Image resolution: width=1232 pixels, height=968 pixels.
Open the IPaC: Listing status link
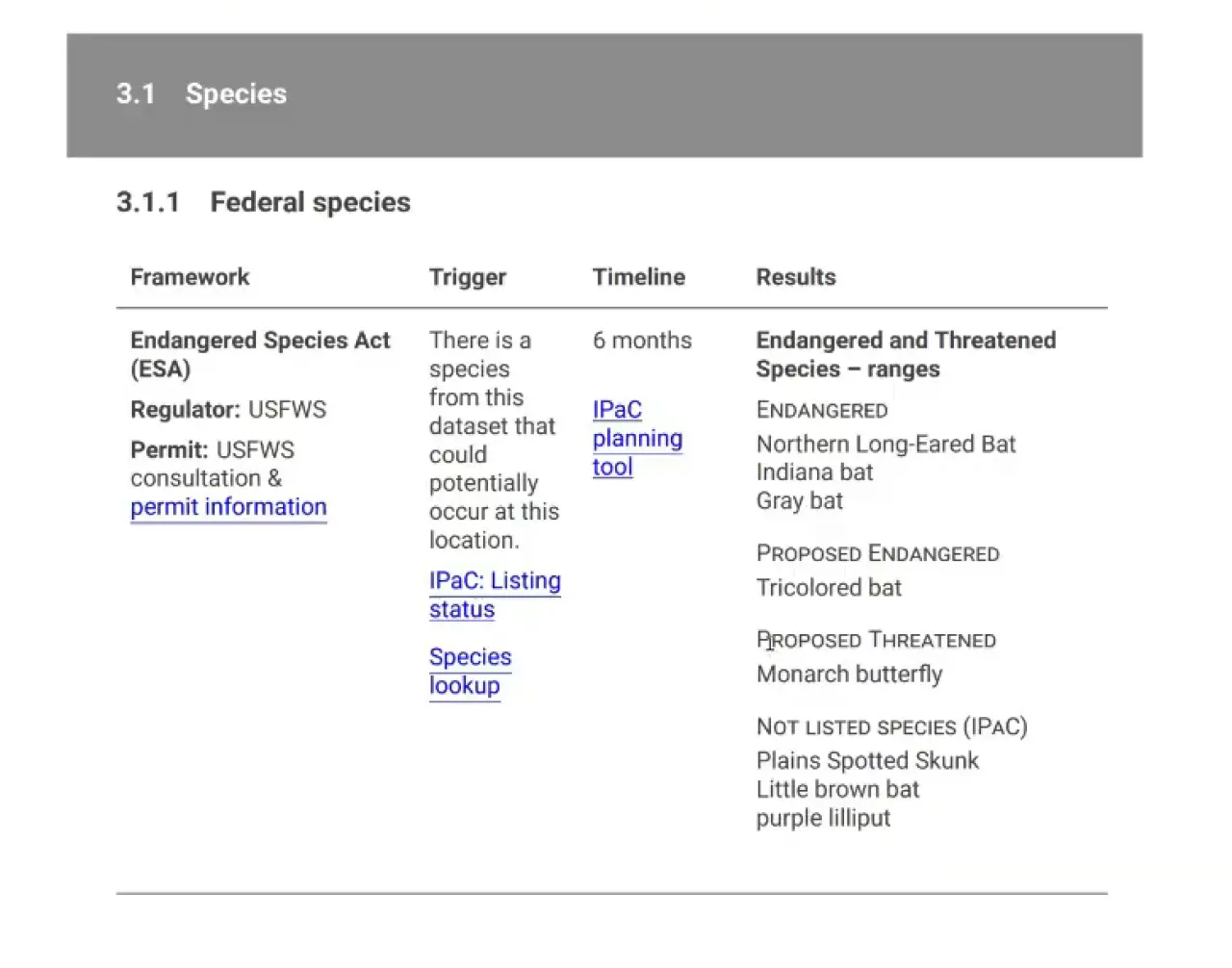(494, 595)
